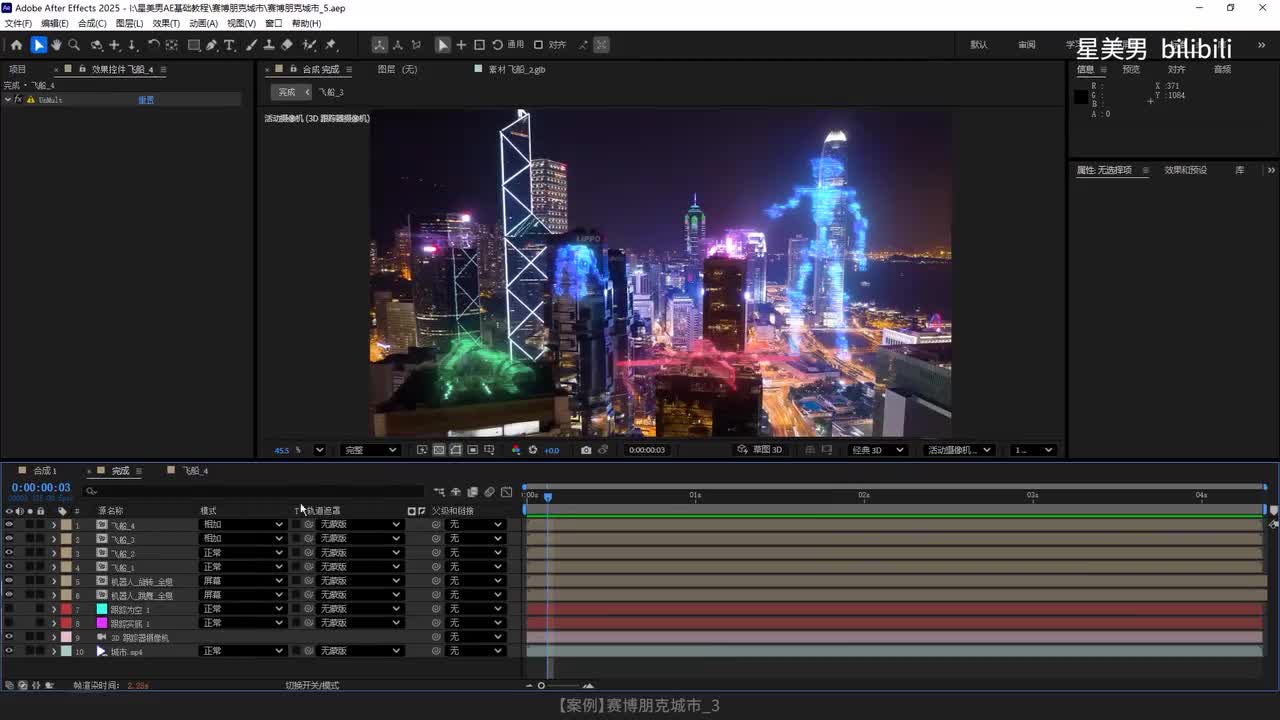Screen dimensions: 1280x720
Task: Switch to the 合成1 timeline tab
Action: [x=45, y=471]
